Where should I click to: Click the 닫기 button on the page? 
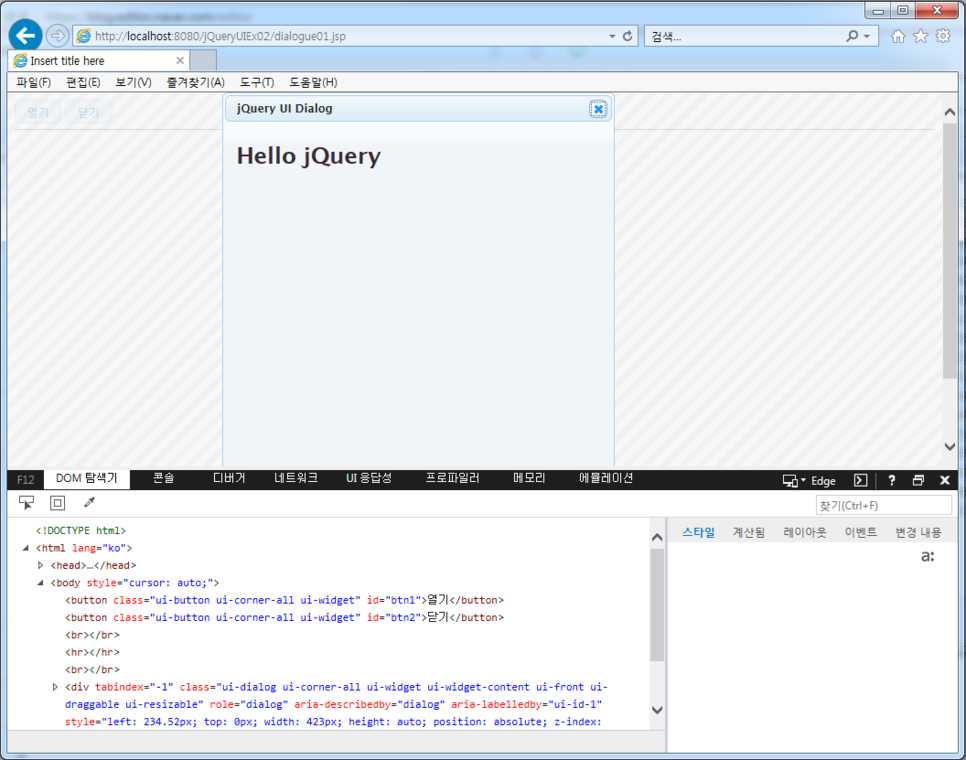tap(88, 112)
